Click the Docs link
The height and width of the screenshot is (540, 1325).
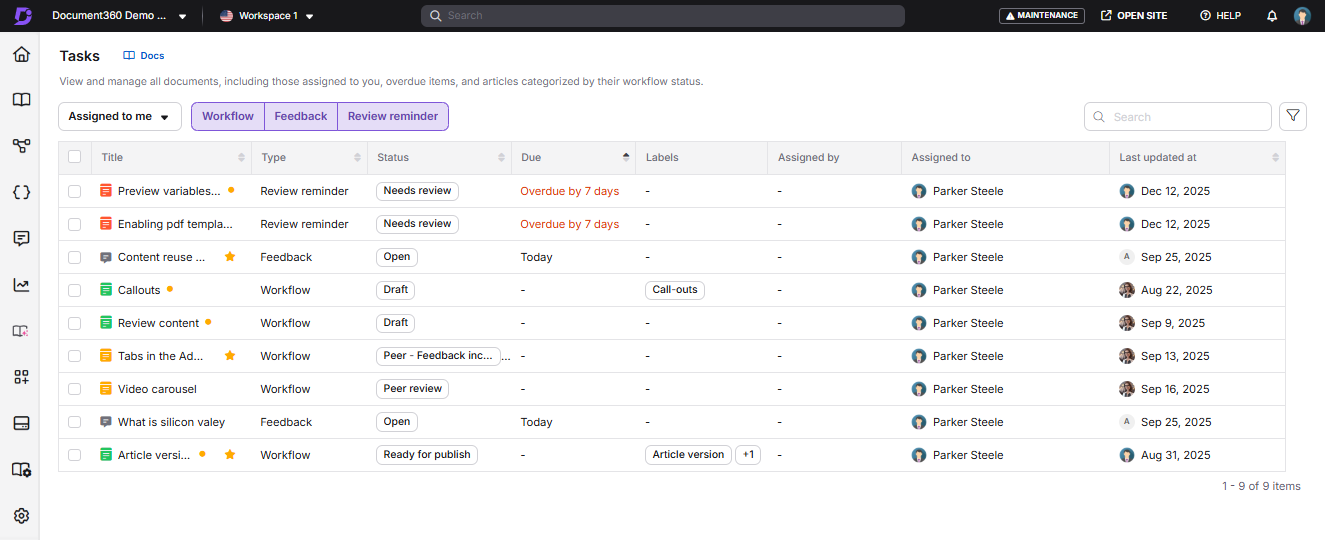pyautogui.click(x=144, y=56)
